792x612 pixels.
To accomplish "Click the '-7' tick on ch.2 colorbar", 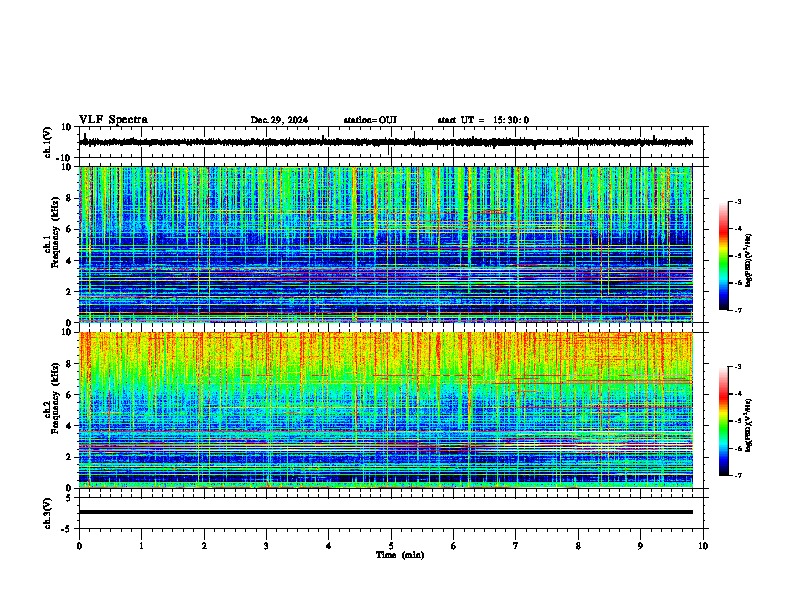I will tap(738, 475).
